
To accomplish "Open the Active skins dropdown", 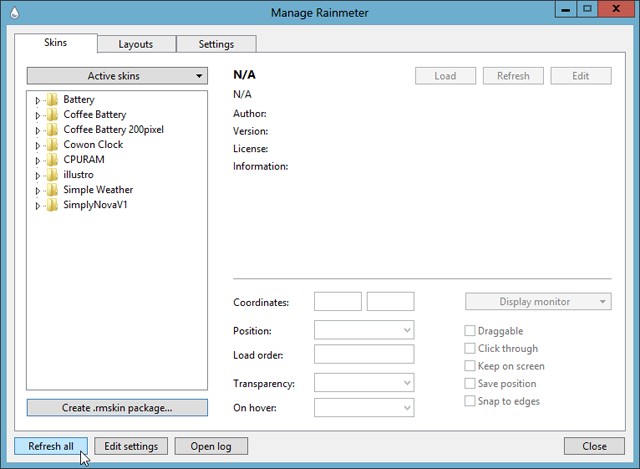I will pos(117,76).
